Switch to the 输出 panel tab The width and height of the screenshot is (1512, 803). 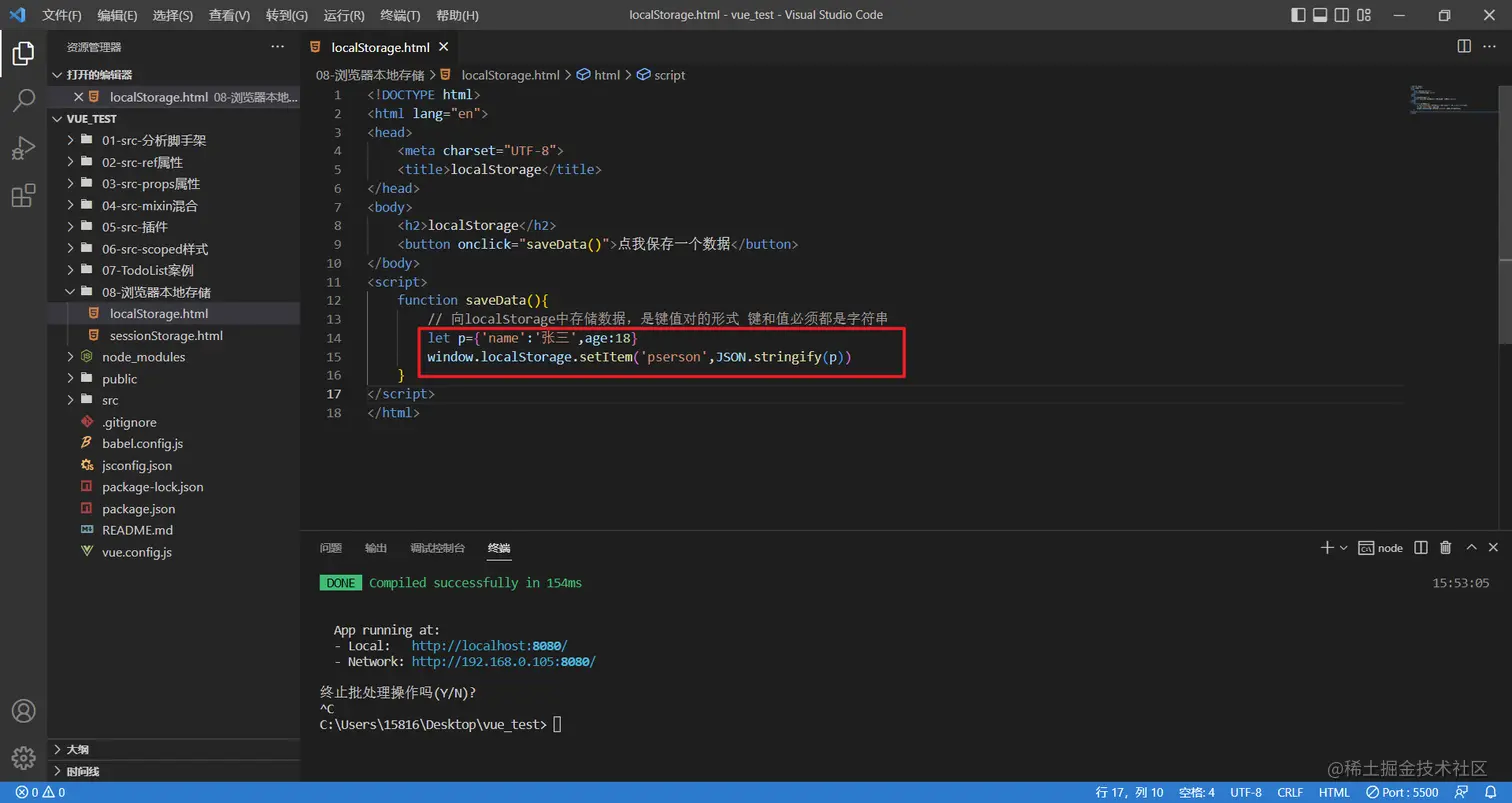click(376, 548)
